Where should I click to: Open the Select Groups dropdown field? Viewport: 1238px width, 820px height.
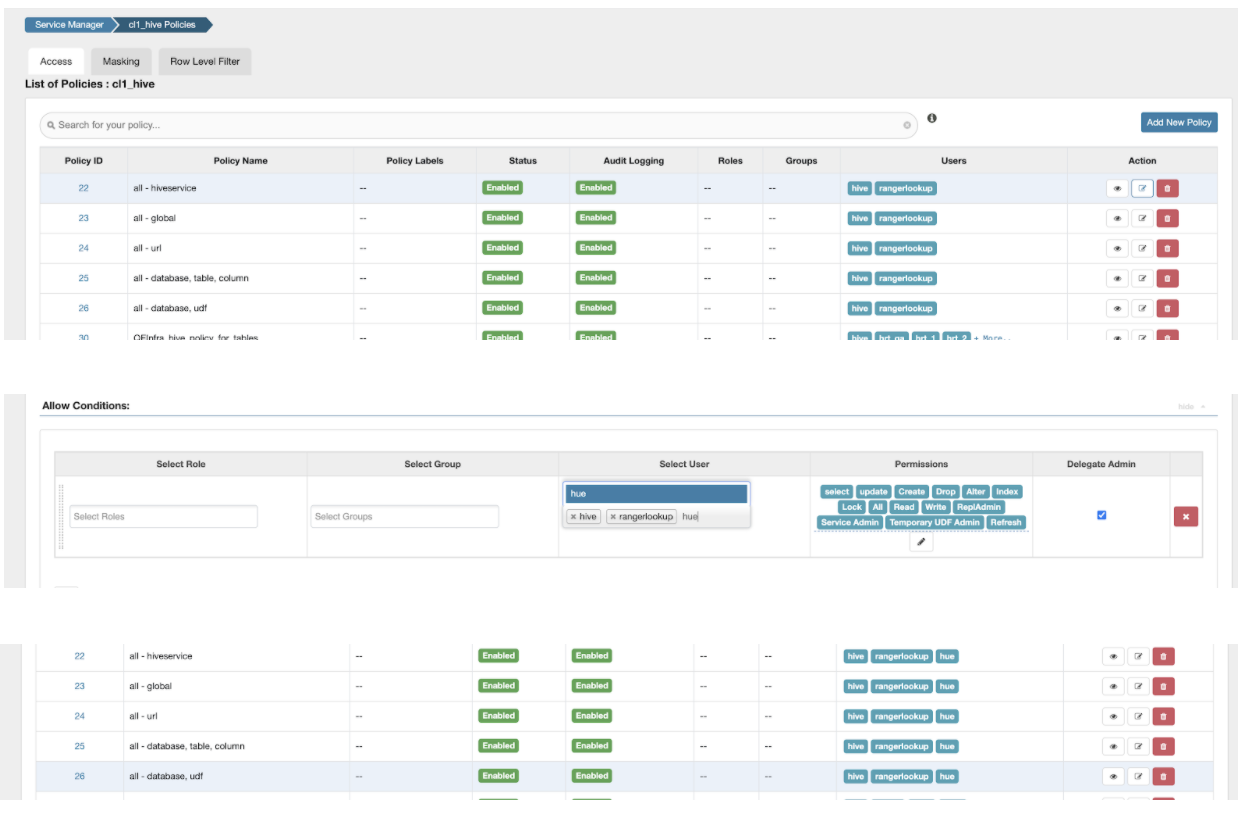404,516
